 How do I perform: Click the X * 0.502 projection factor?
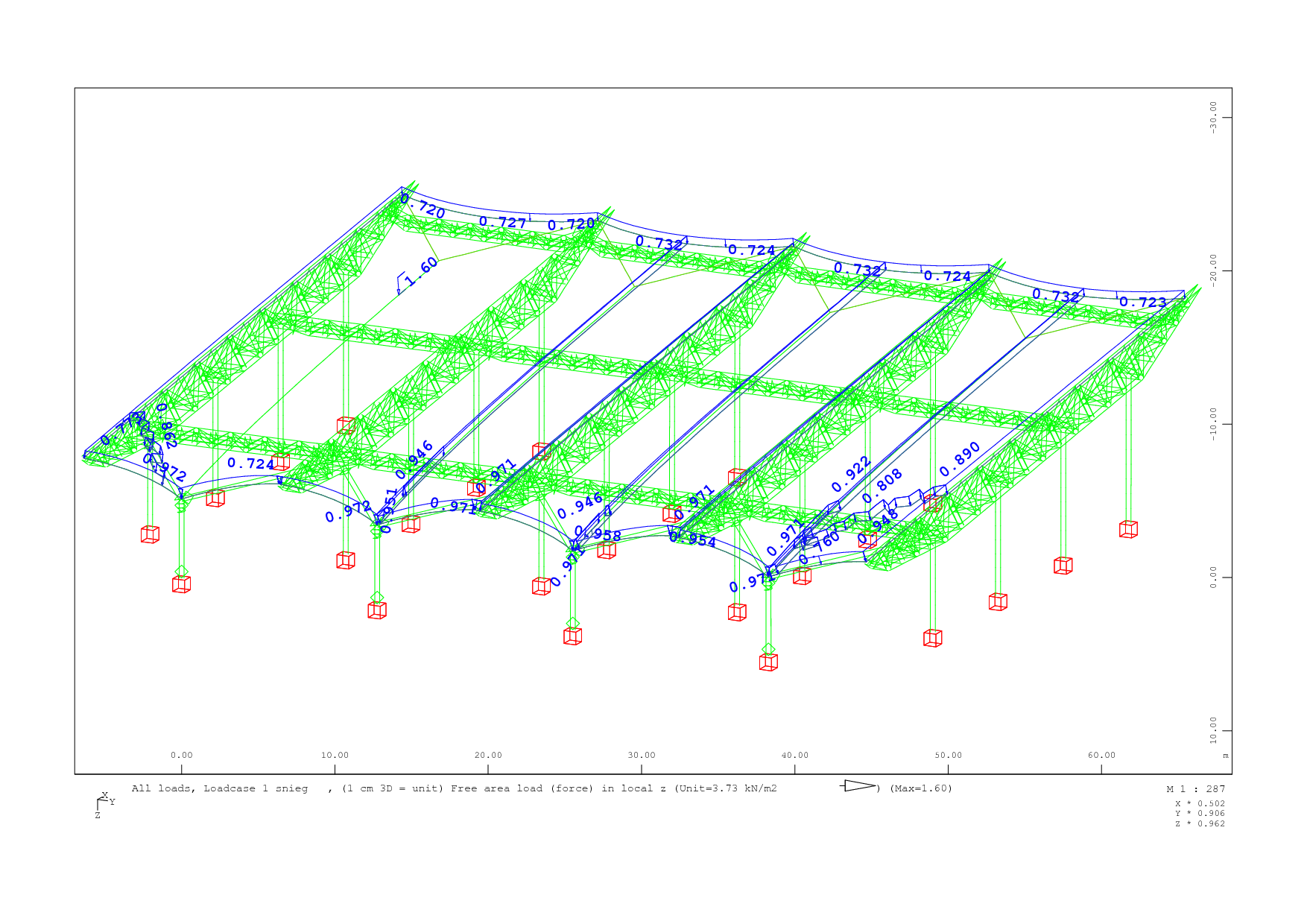click(1200, 803)
